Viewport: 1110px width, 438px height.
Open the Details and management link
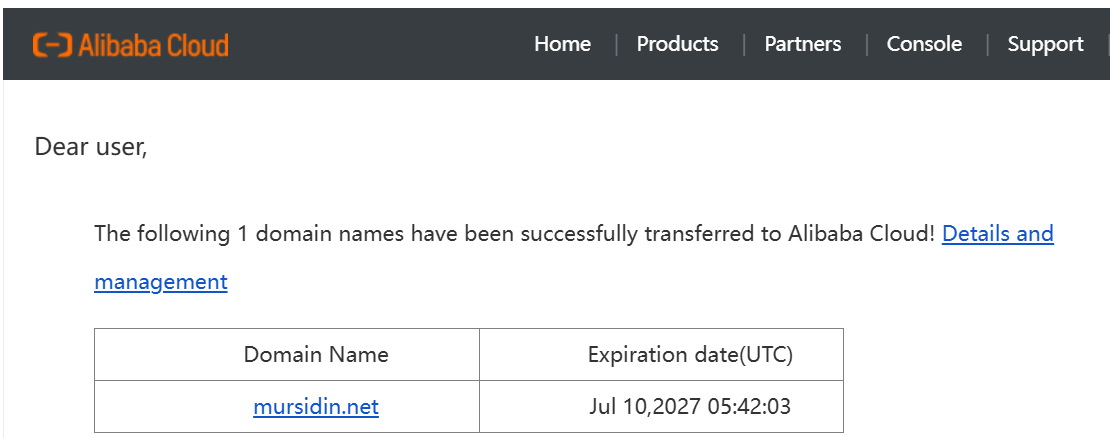coord(997,234)
